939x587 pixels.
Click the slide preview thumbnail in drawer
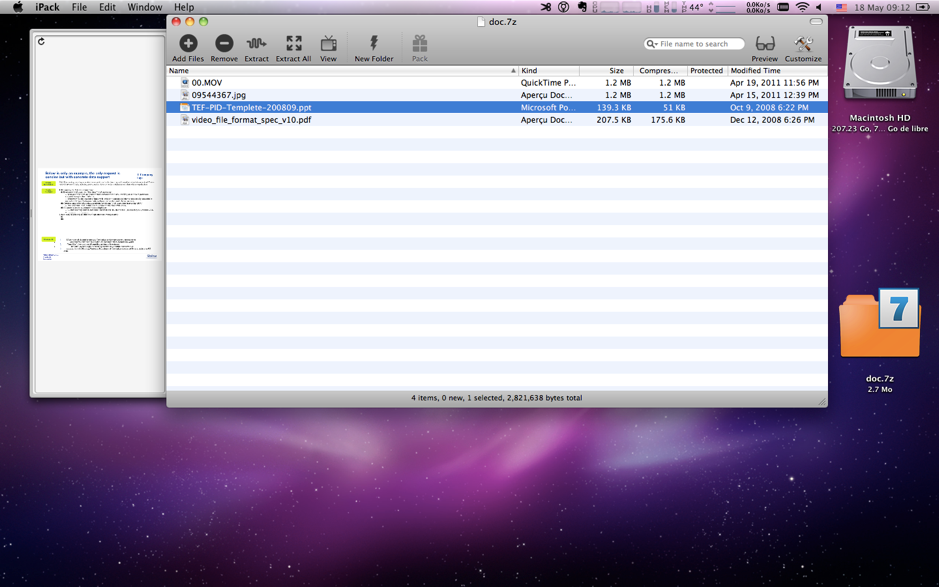tap(99, 214)
